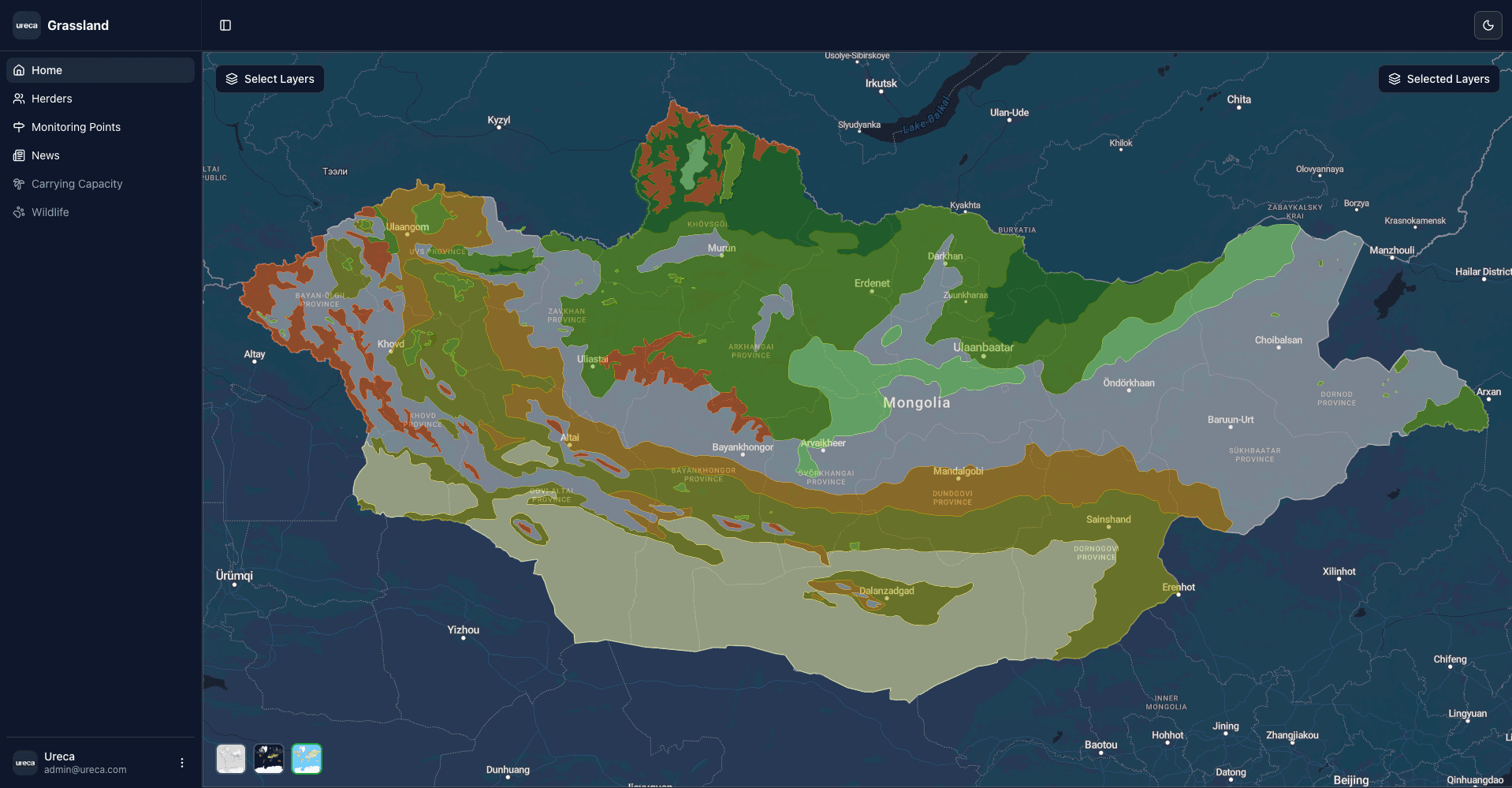Open the News section
The image size is (1512, 788).
point(100,155)
